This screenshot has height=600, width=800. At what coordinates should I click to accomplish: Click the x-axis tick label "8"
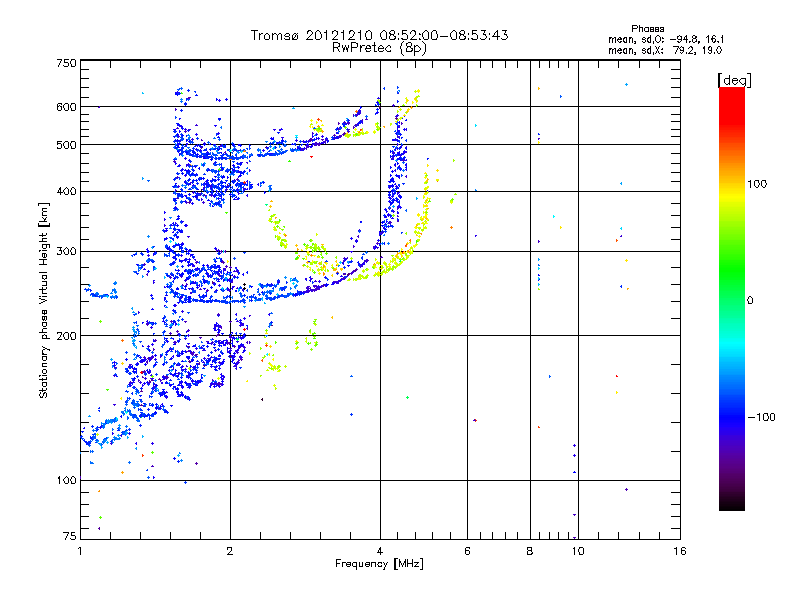530,551
